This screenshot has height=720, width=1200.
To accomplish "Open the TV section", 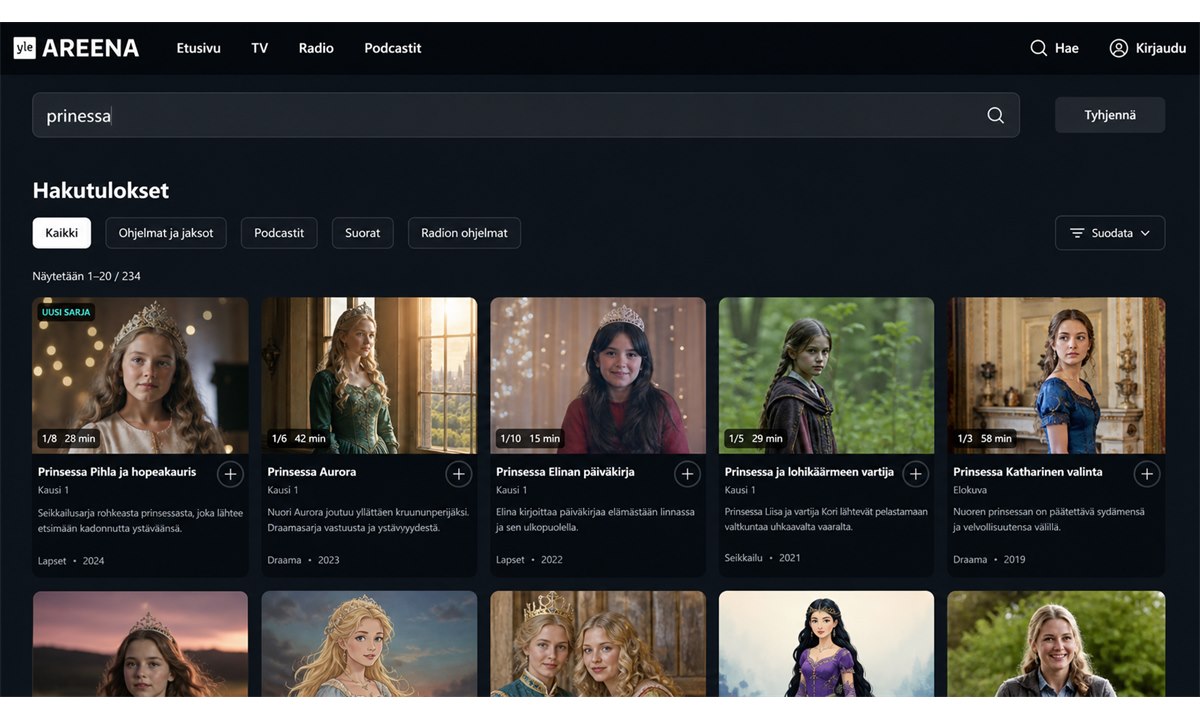I will (260, 48).
